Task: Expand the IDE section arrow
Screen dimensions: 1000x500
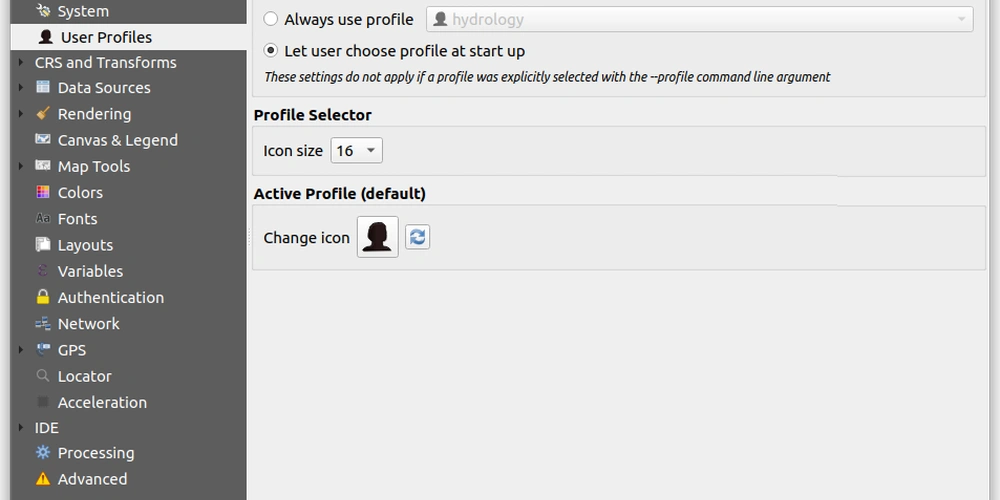Action: (21, 427)
